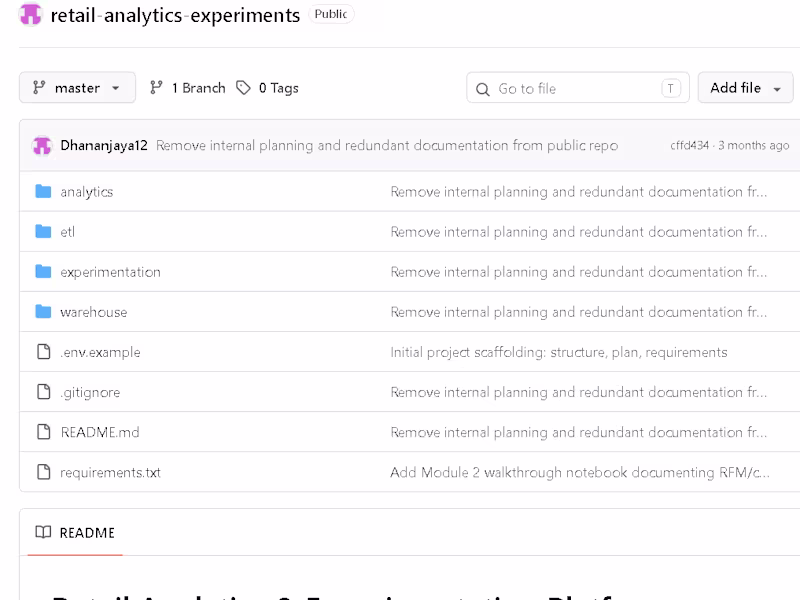Open the latest commit message in header bar
This screenshot has width=800, height=600.
tap(387, 145)
